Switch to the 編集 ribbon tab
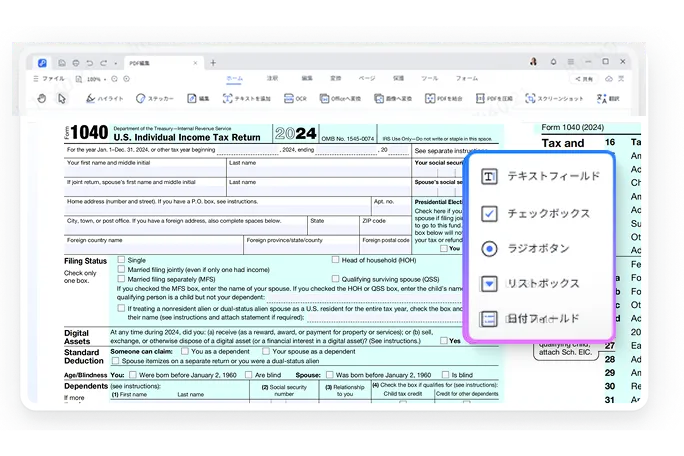This screenshot has height=456, width=684. pyautogui.click(x=307, y=78)
